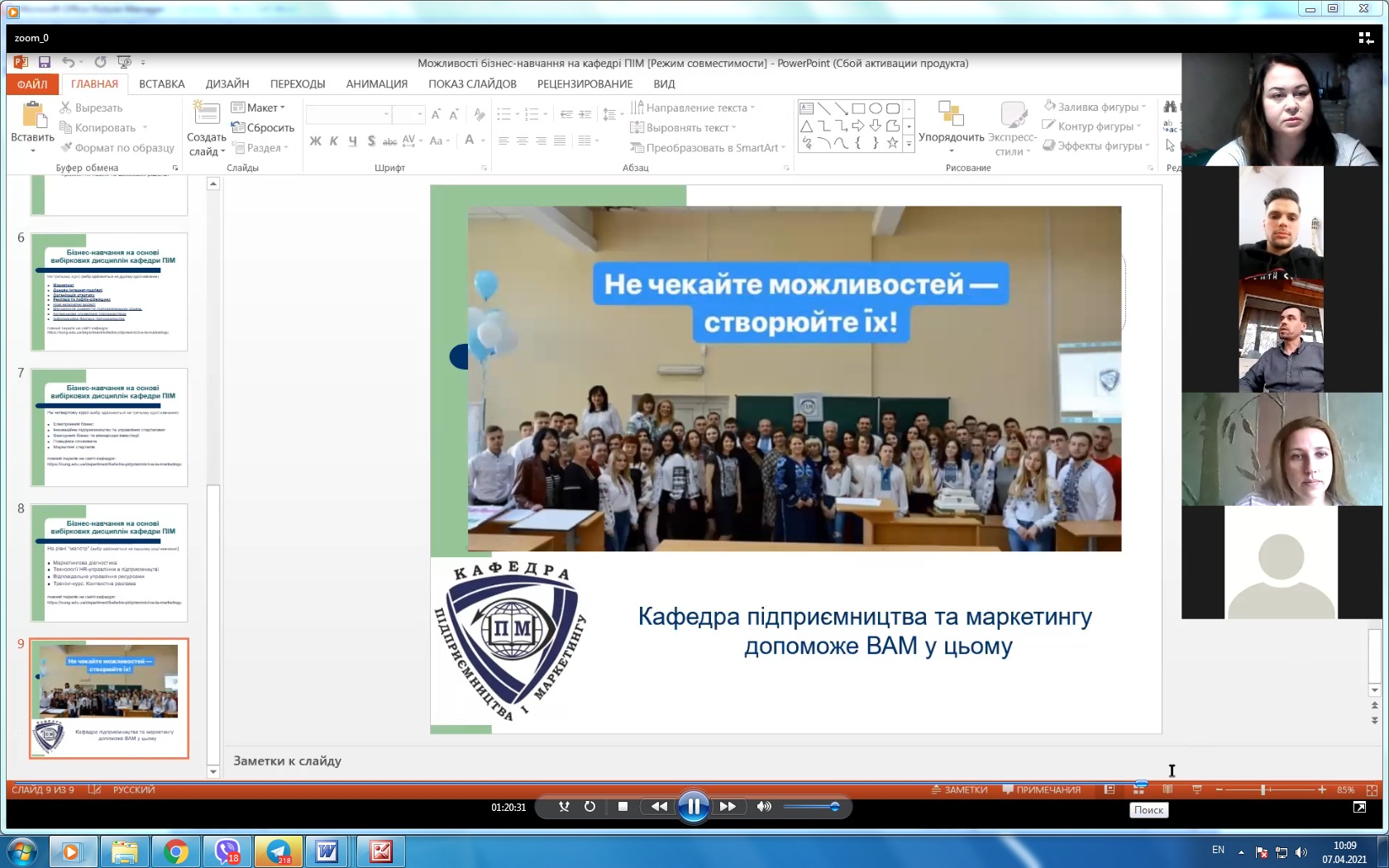Open the ПЕРЕХОДЫ ribbon tab
The image size is (1389, 868).
pos(298,83)
